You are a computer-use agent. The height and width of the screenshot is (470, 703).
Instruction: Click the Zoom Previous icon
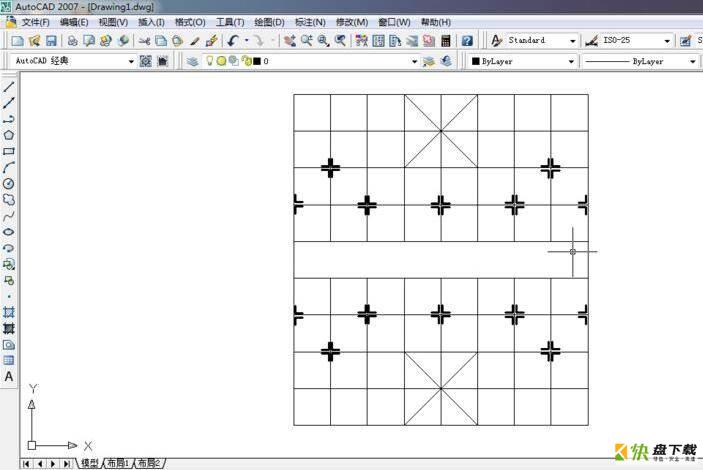(341, 41)
